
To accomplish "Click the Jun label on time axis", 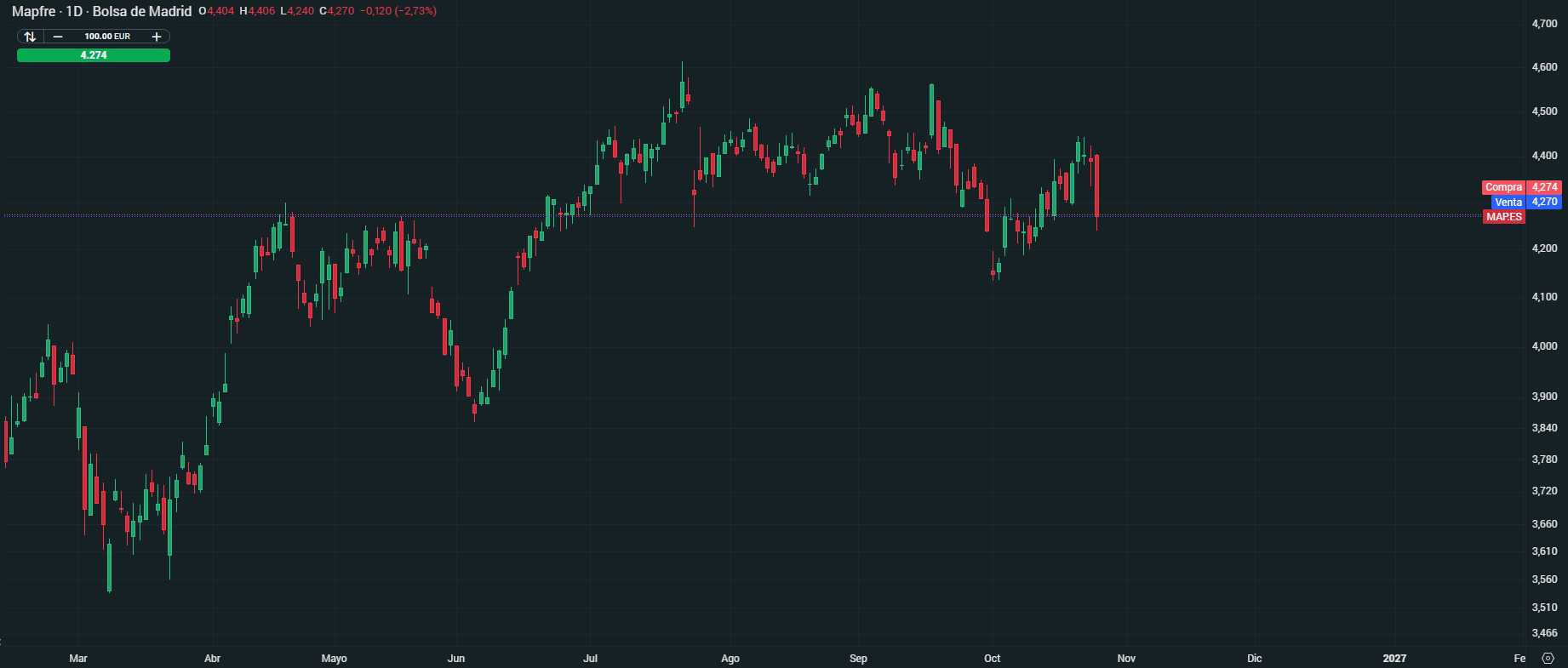I will click(x=456, y=659).
